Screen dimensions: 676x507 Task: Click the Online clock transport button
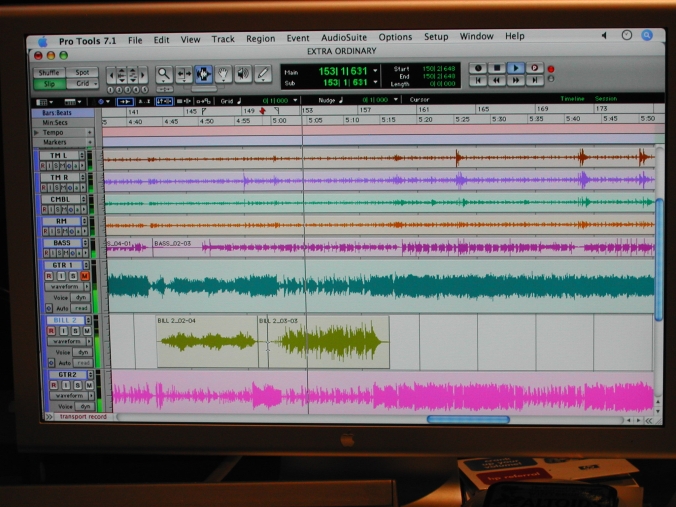coord(478,68)
